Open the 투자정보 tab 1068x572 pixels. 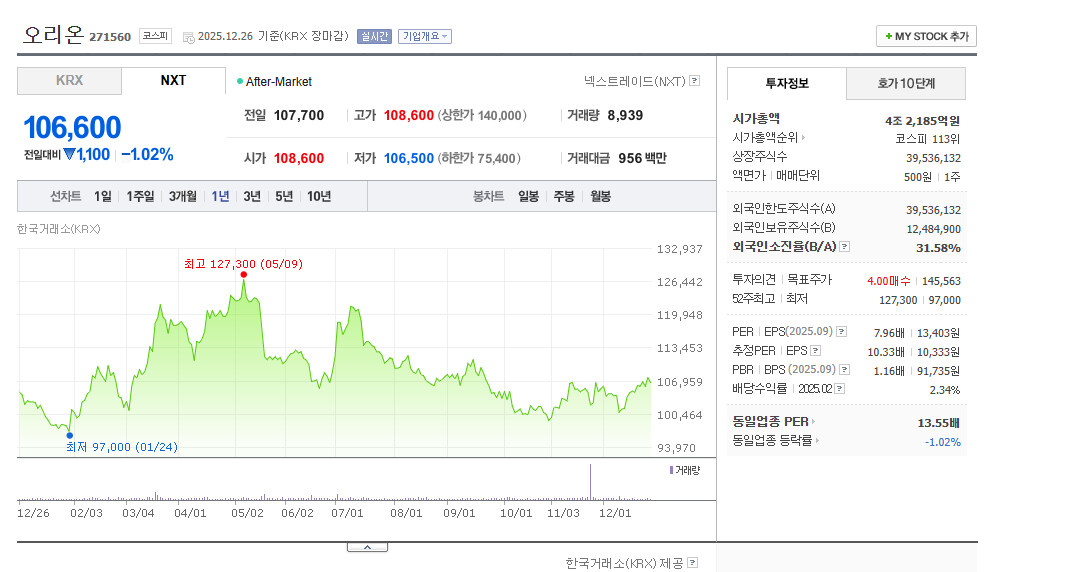(x=787, y=83)
